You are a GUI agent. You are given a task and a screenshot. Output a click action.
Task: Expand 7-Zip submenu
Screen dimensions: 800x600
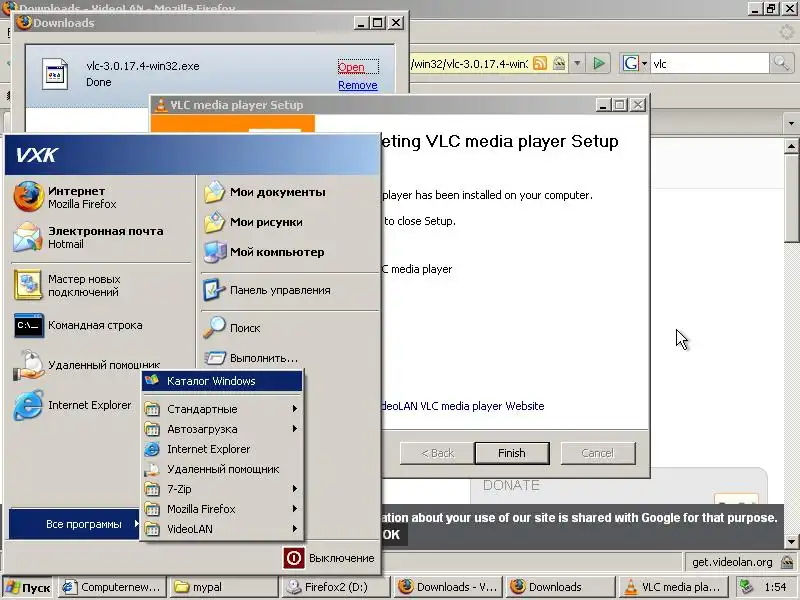[x=222, y=489]
